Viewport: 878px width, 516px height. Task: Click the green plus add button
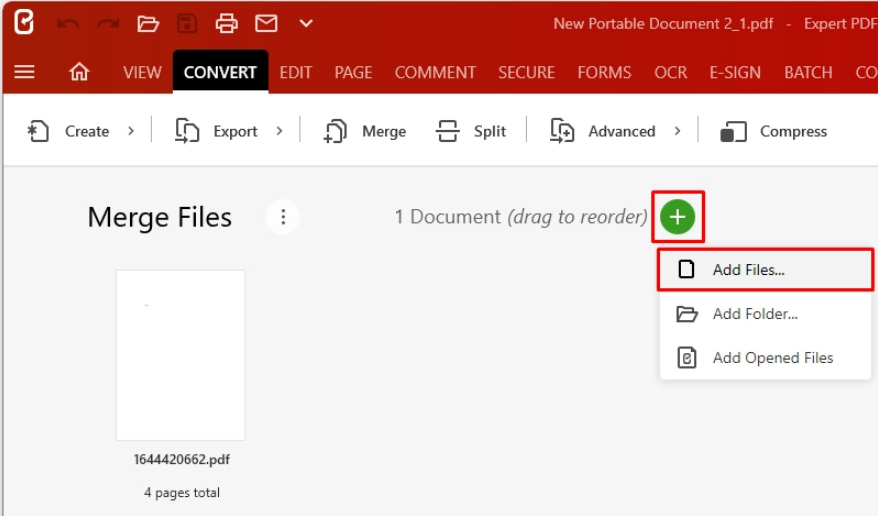pyautogui.click(x=678, y=216)
